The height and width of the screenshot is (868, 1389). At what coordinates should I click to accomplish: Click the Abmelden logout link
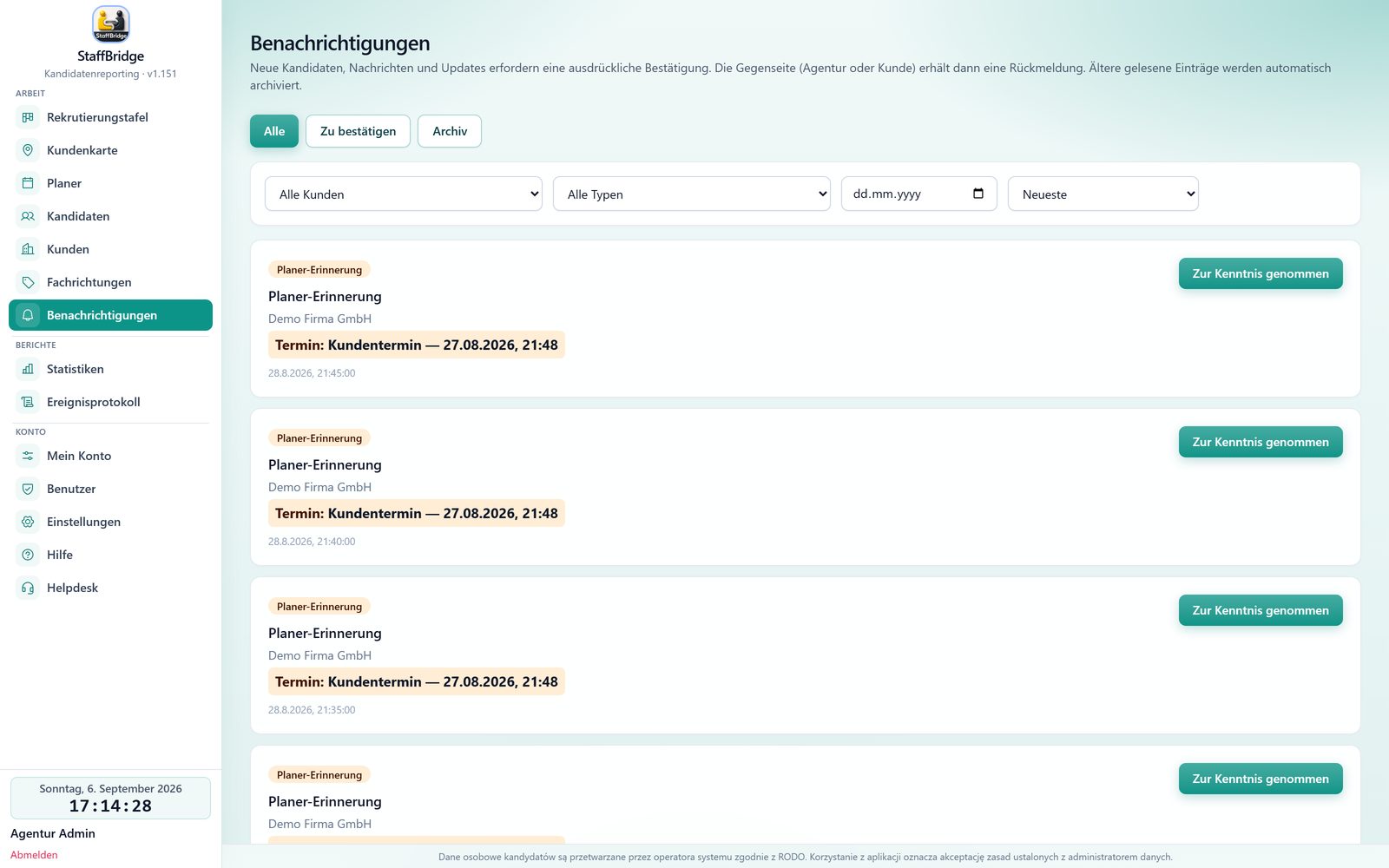click(x=34, y=855)
